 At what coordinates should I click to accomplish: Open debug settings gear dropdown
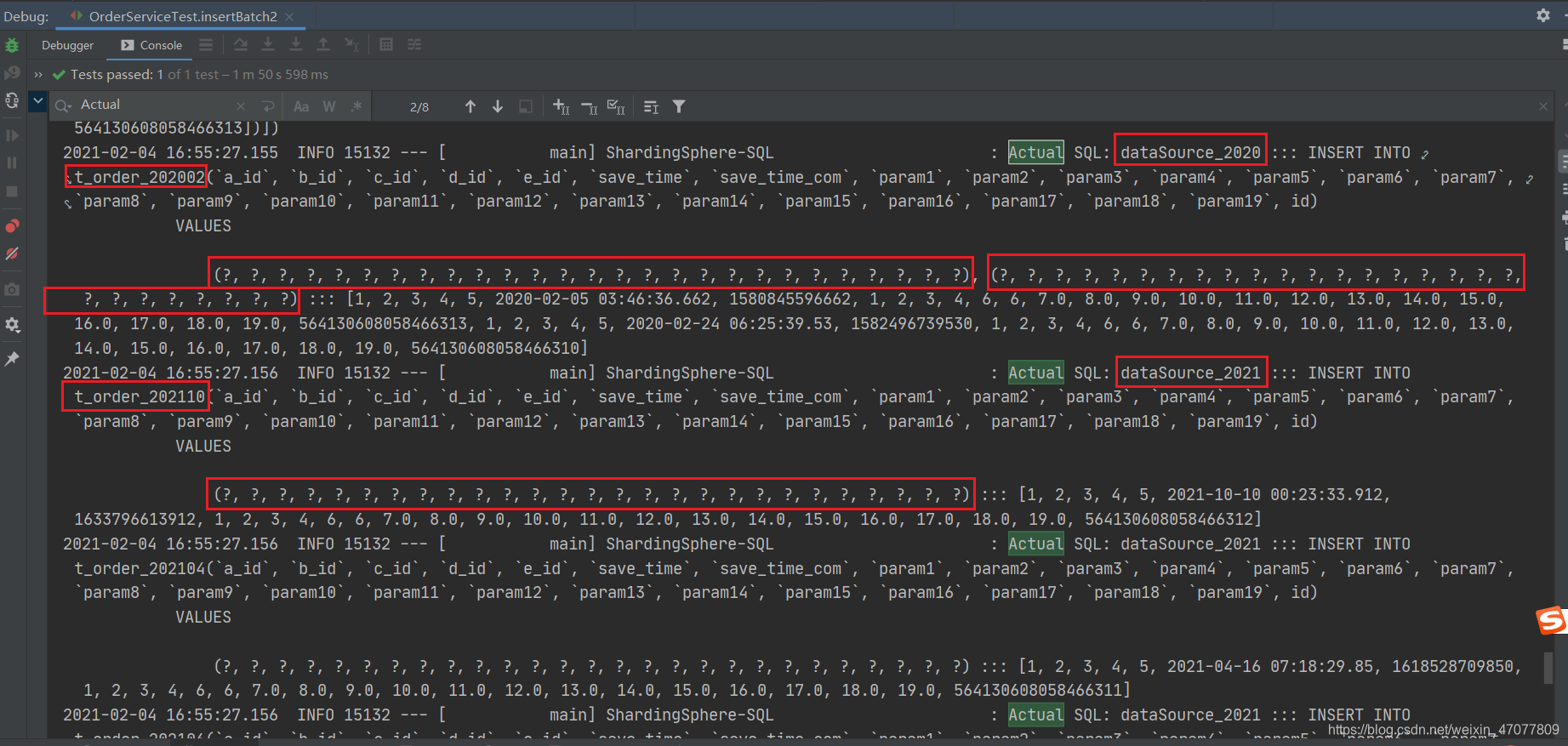pyautogui.click(x=12, y=325)
